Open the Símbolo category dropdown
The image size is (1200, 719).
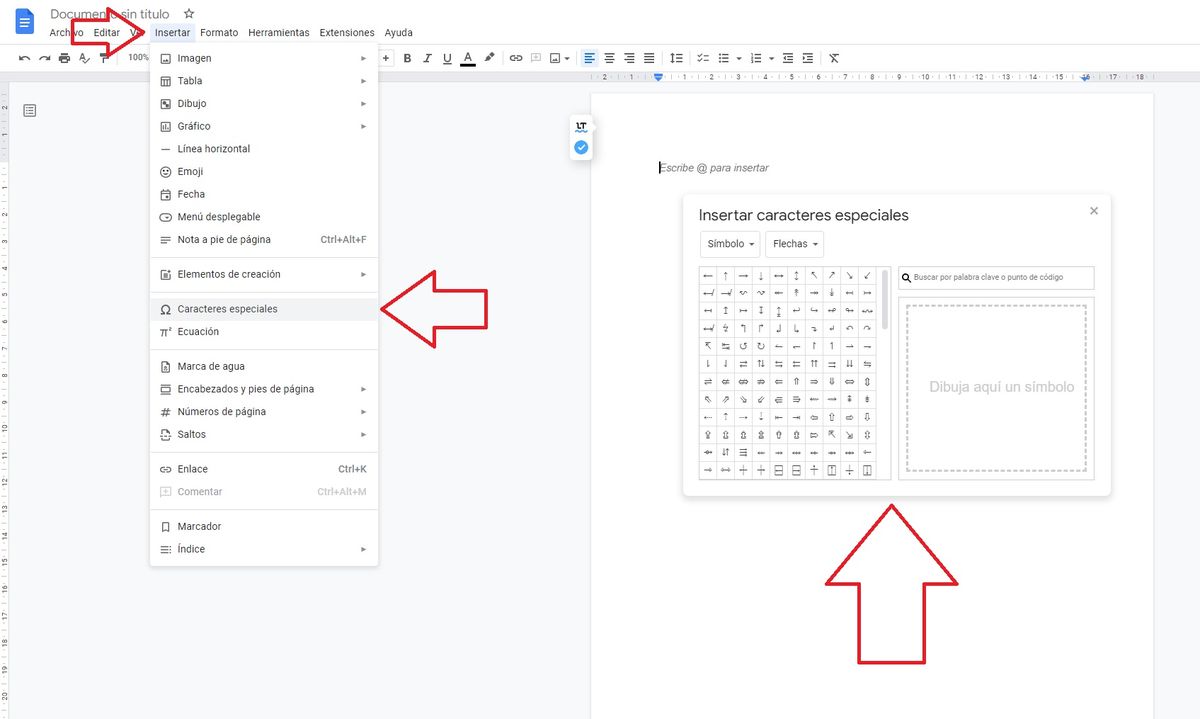pos(729,243)
